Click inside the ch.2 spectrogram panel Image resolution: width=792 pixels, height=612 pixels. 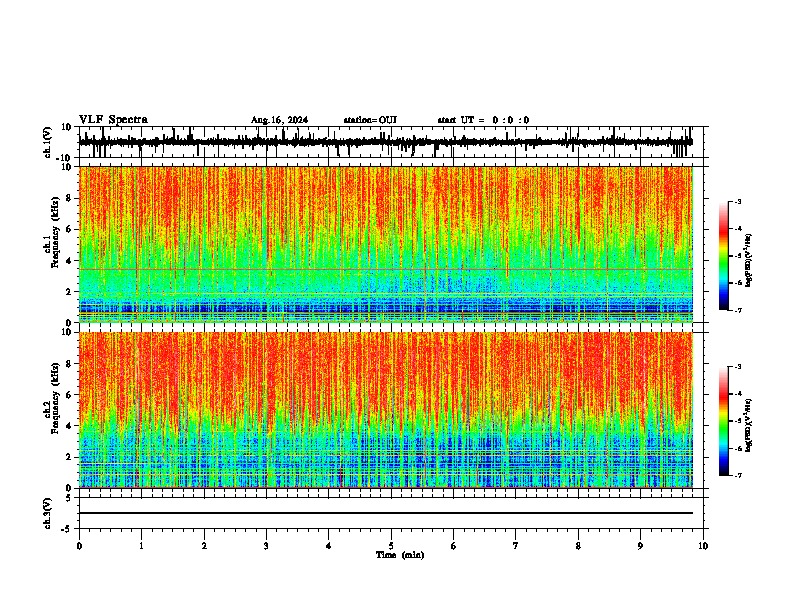click(x=386, y=410)
